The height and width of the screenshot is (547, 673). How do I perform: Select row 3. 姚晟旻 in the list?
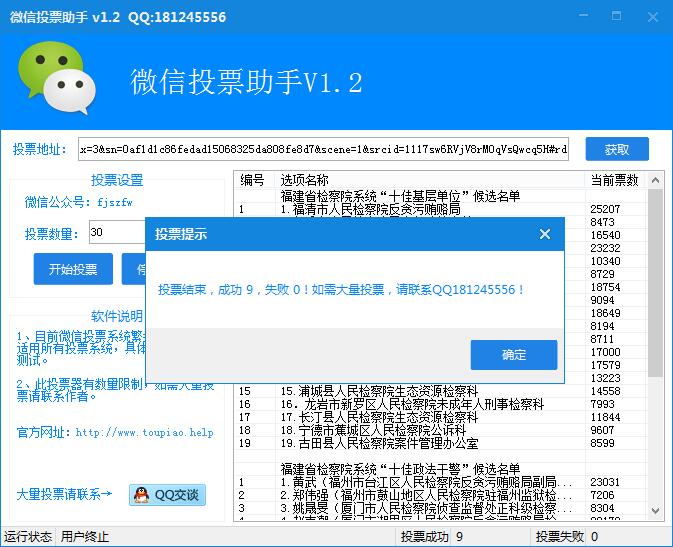[440, 508]
